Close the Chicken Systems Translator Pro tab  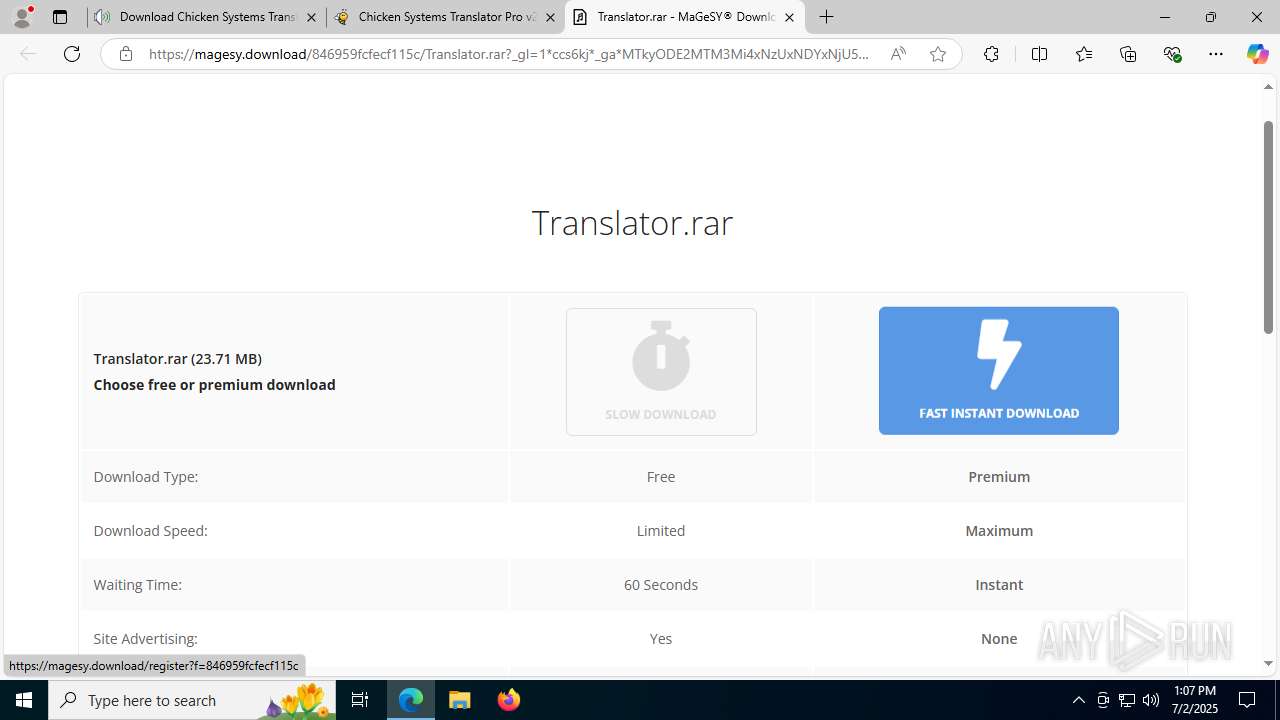(x=550, y=17)
